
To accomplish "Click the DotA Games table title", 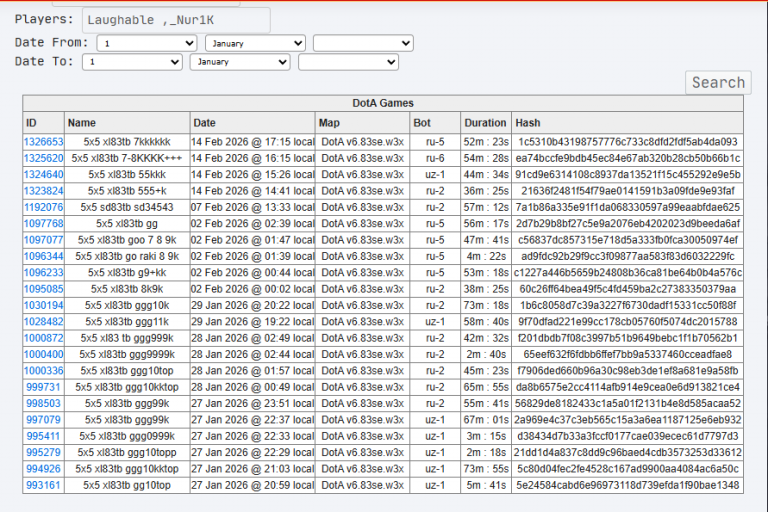I will click(383, 103).
